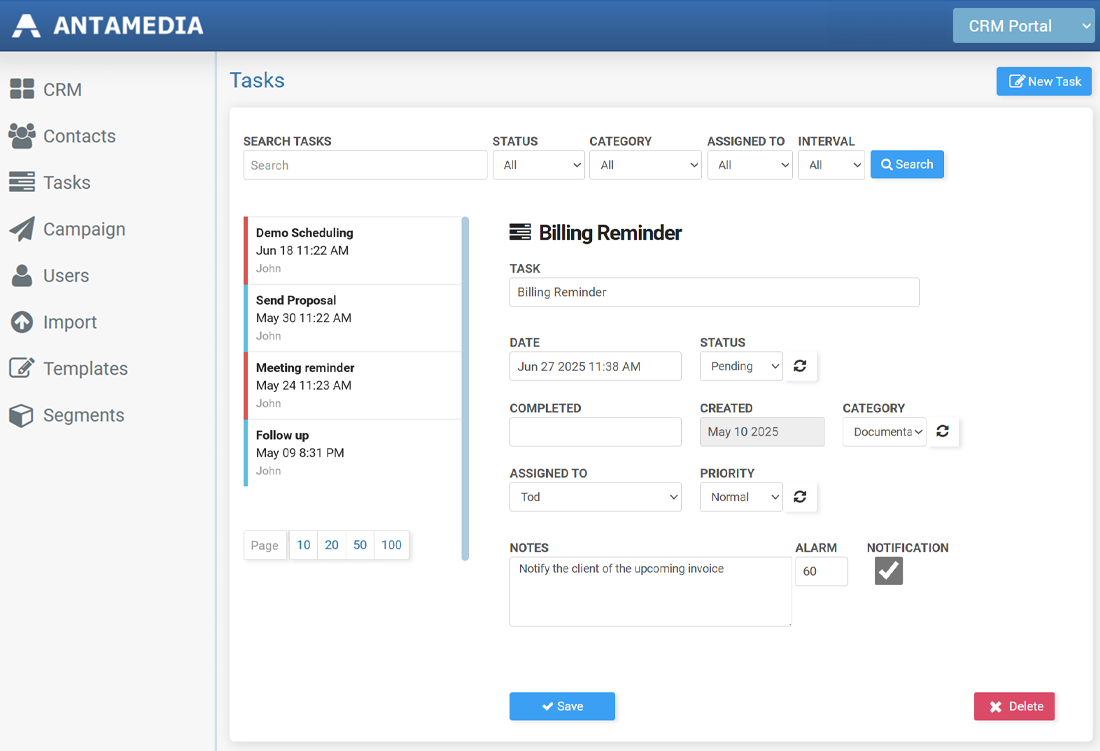Open the Users section in sidebar
Screen dimensions: 1100x751
click(66, 276)
